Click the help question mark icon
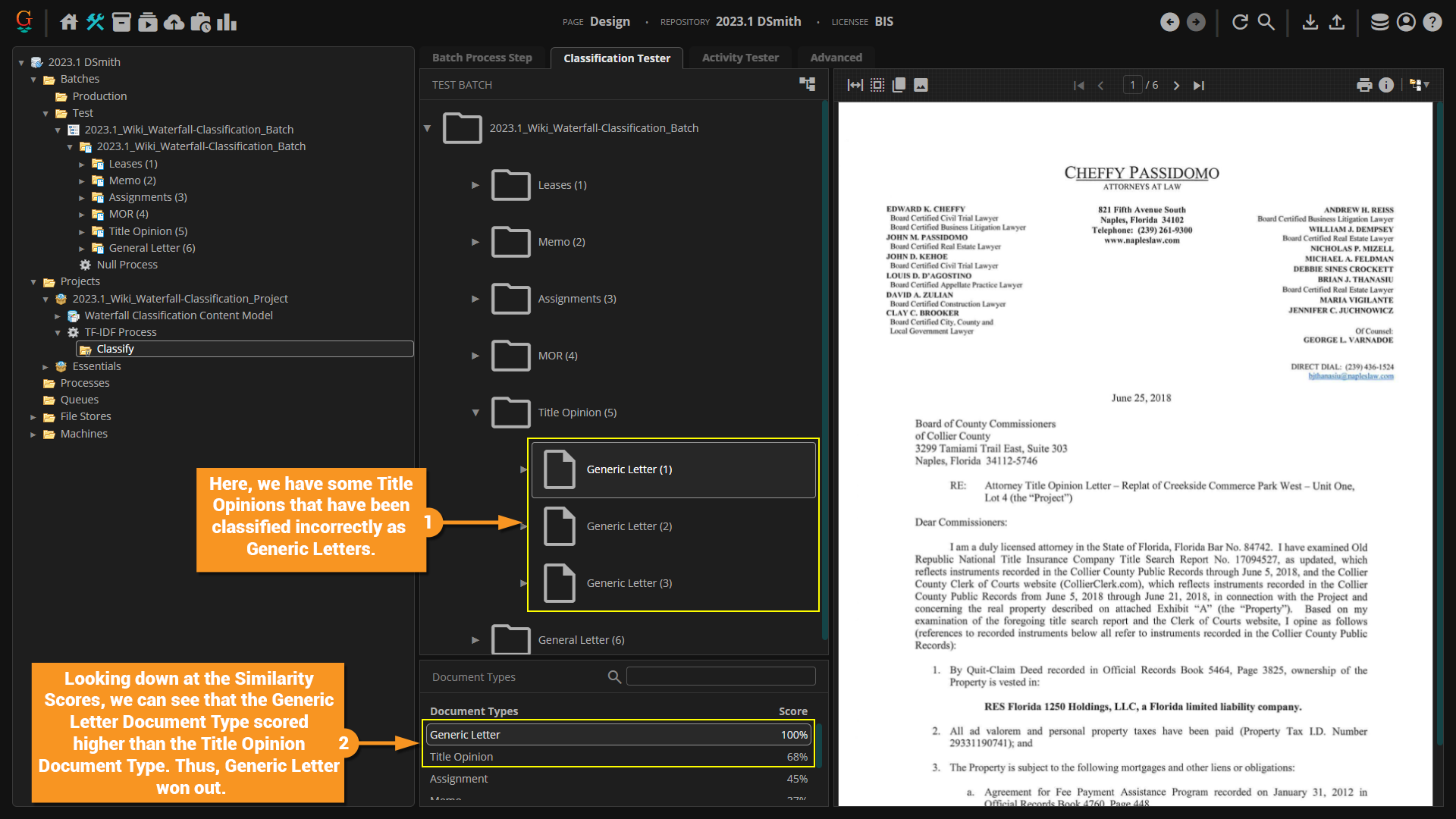The image size is (1456, 819). (1432, 22)
